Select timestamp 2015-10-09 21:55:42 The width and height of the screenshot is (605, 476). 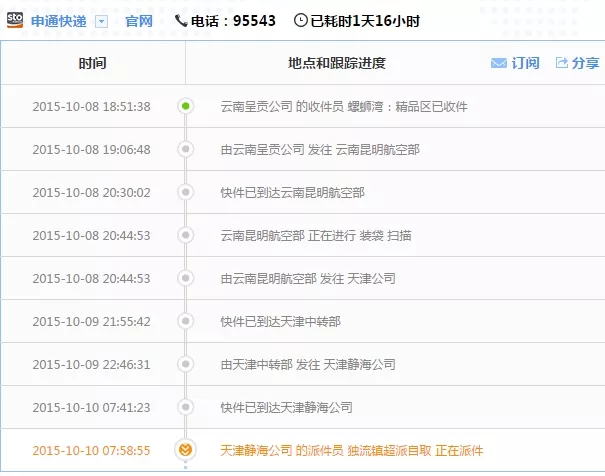[91, 322]
